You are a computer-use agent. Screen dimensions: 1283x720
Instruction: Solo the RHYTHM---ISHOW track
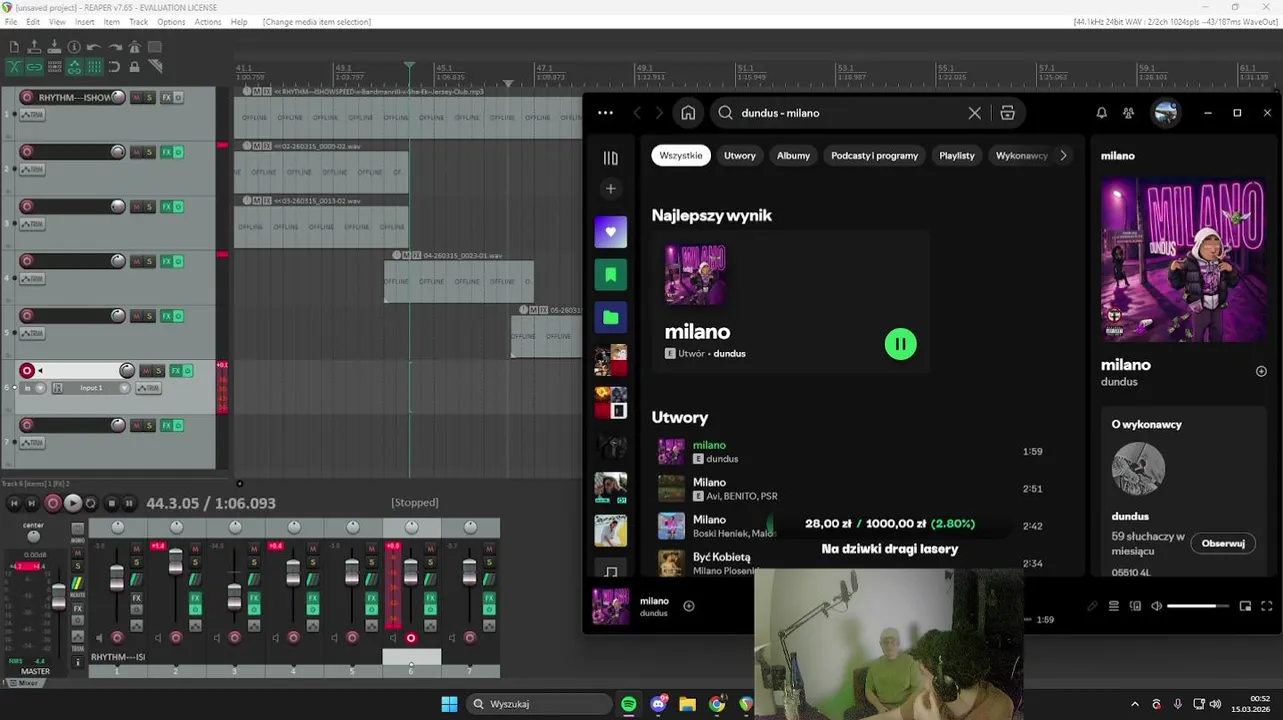coord(149,97)
